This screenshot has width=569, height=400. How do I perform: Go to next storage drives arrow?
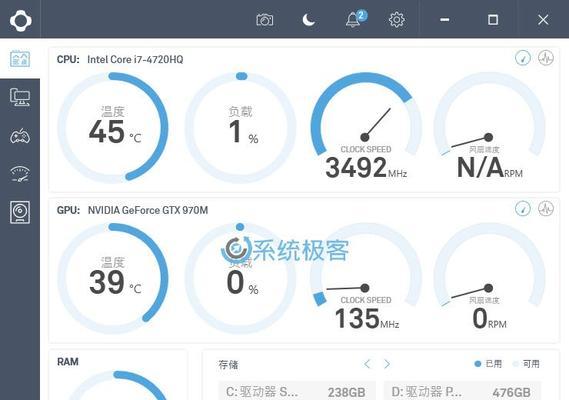tap(387, 364)
